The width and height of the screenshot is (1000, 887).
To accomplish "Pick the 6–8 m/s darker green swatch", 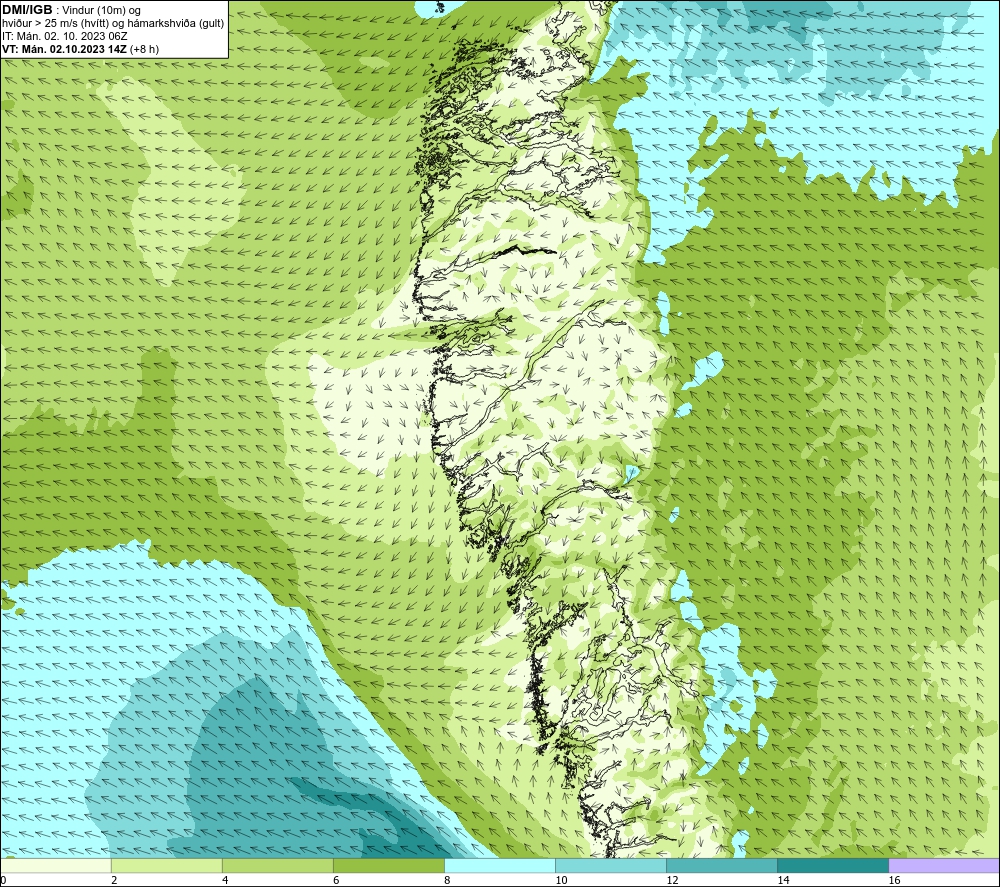I will pos(388,865).
